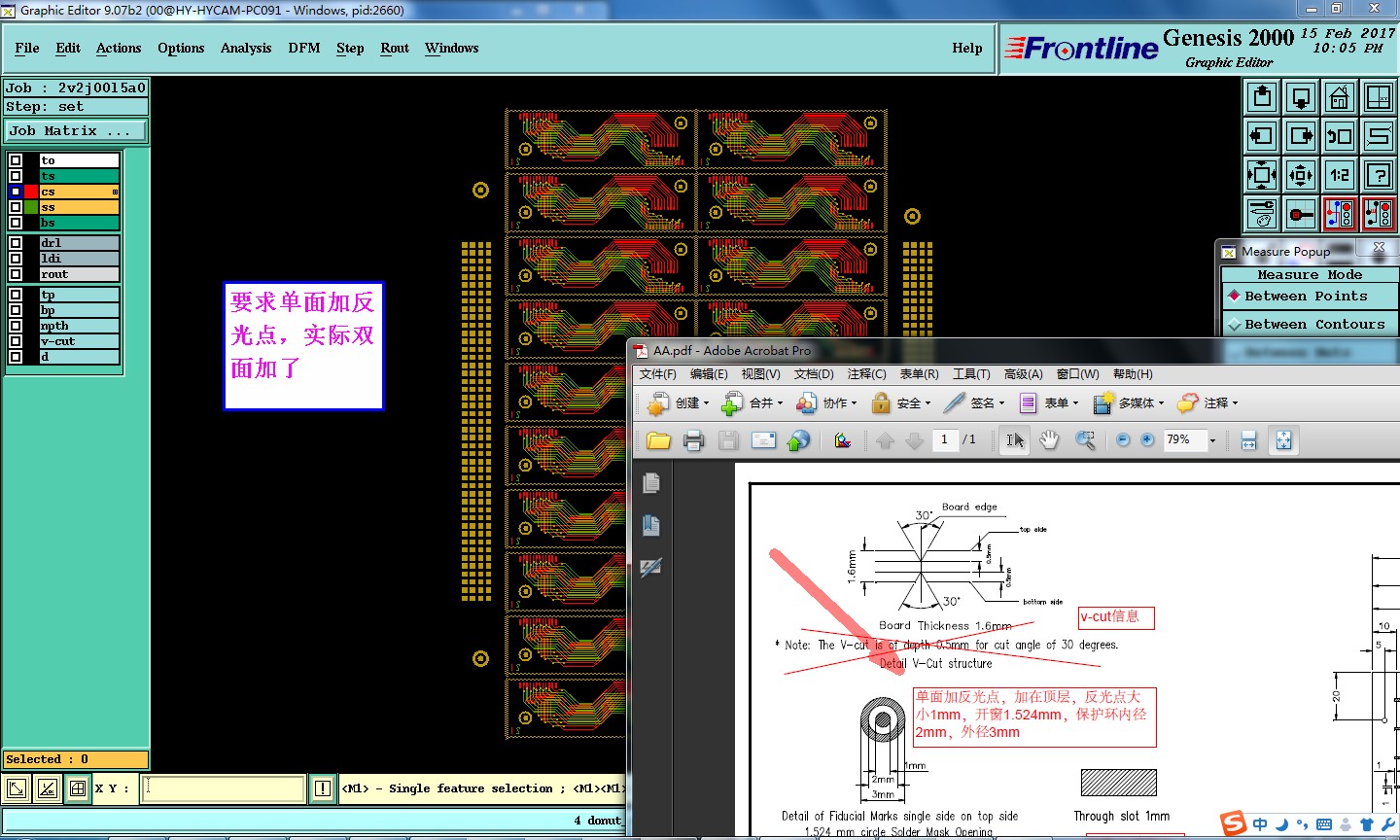Click the S-shaped snap icon
Screen dimensions: 1400x840
(1379, 136)
